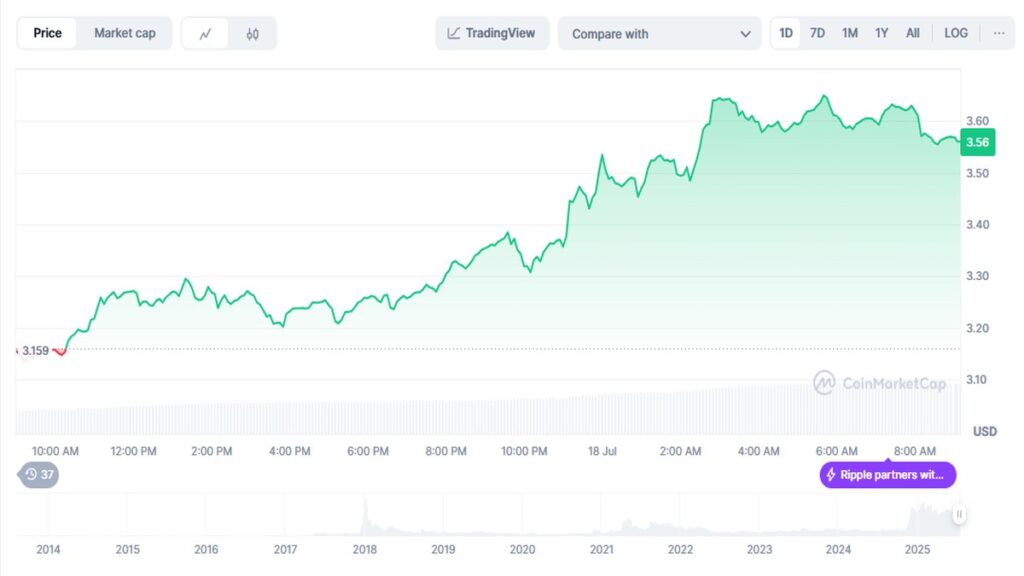Click the 2021 year label in the timeline

[x=601, y=550]
